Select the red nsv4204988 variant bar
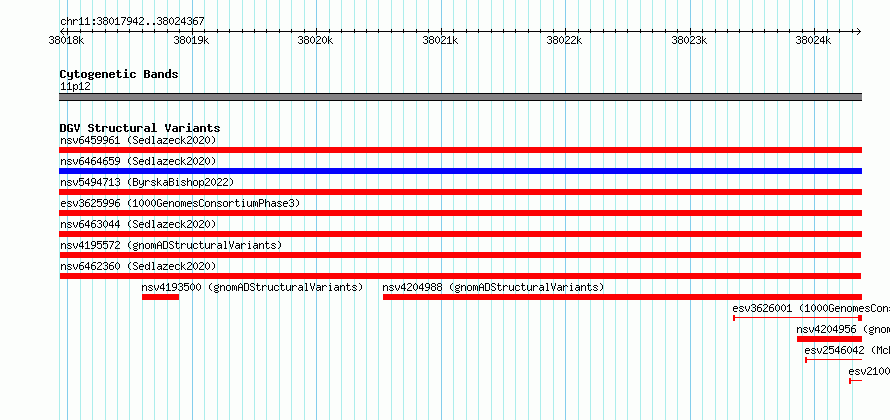 (x=623, y=297)
